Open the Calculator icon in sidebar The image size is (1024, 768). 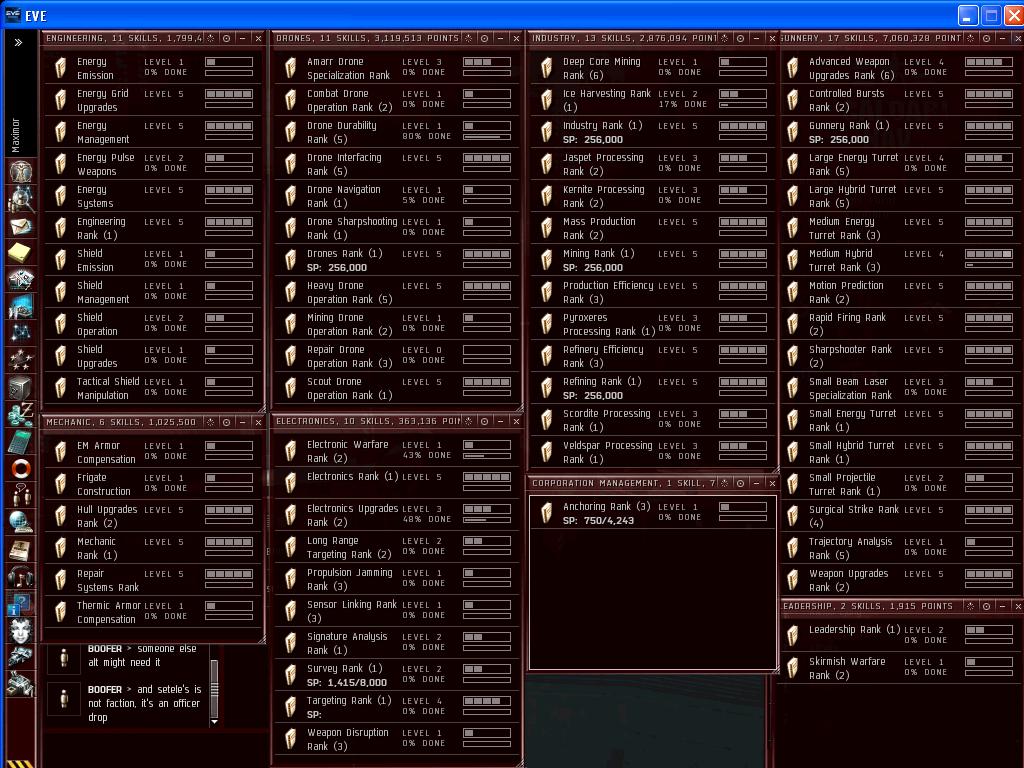pyautogui.click(x=21, y=441)
